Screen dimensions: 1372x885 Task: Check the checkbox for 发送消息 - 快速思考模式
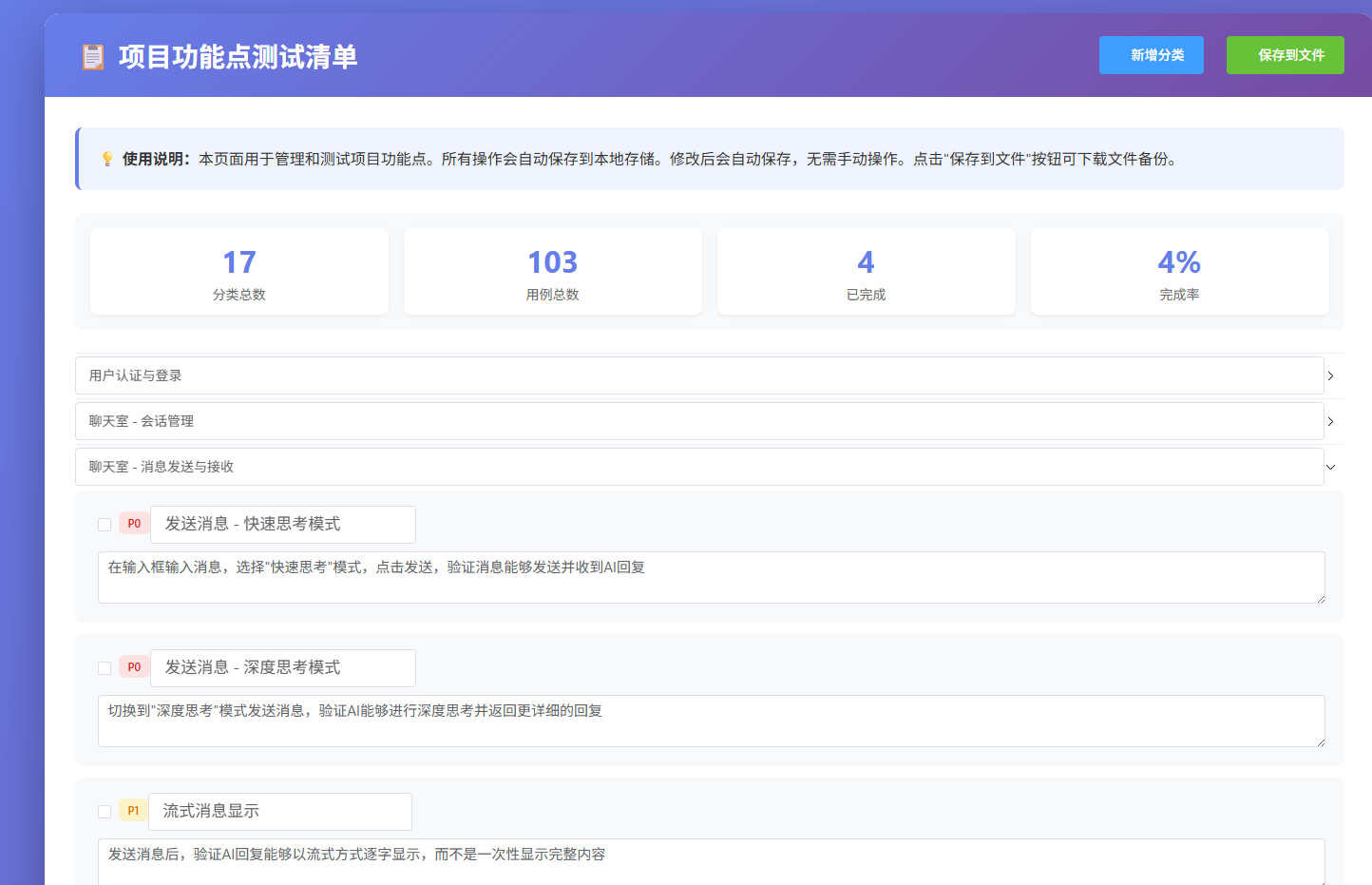point(104,523)
